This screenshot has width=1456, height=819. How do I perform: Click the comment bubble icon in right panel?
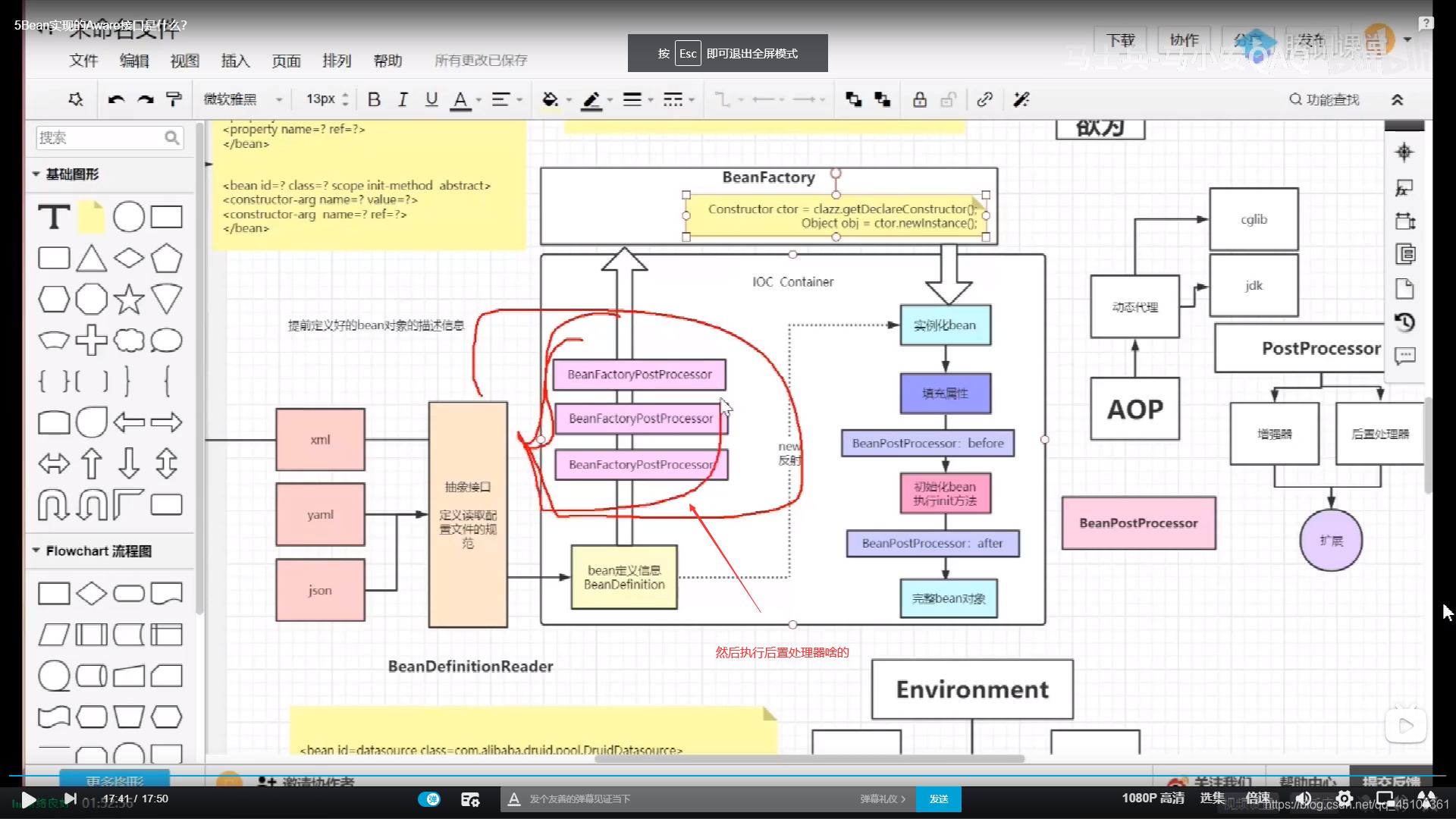point(1404,356)
